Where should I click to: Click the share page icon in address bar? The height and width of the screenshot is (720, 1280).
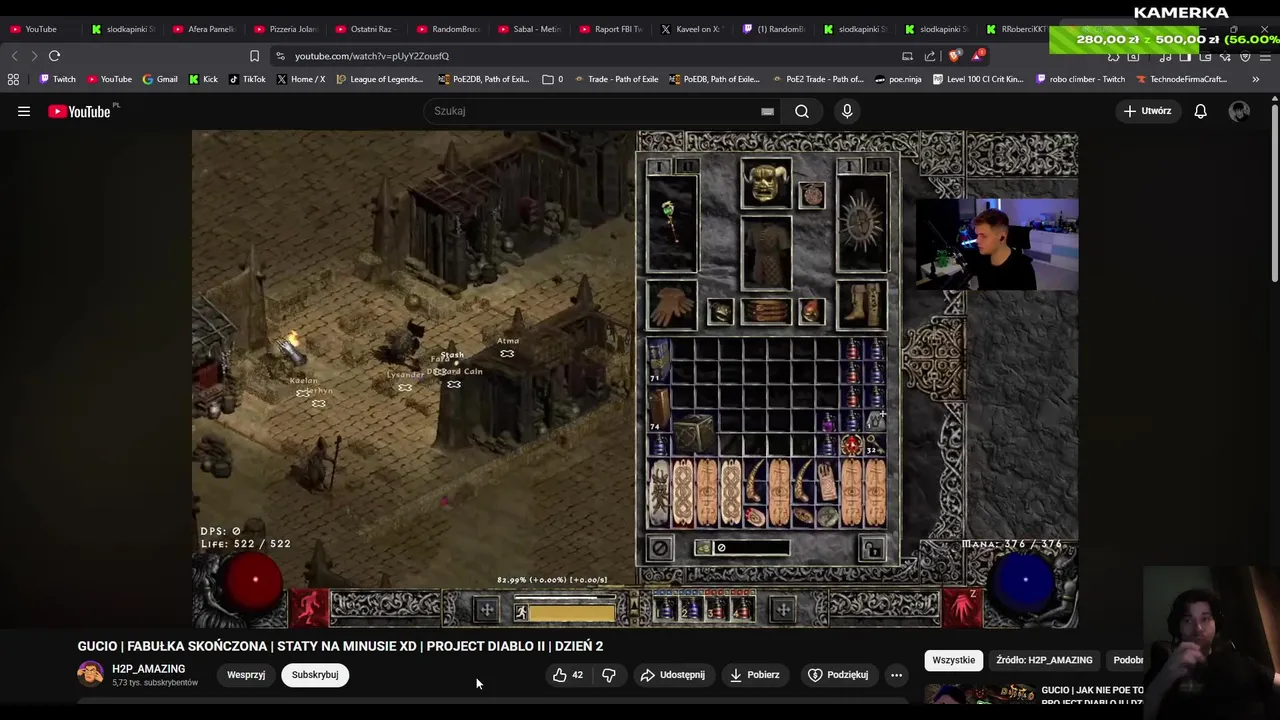click(930, 56)
